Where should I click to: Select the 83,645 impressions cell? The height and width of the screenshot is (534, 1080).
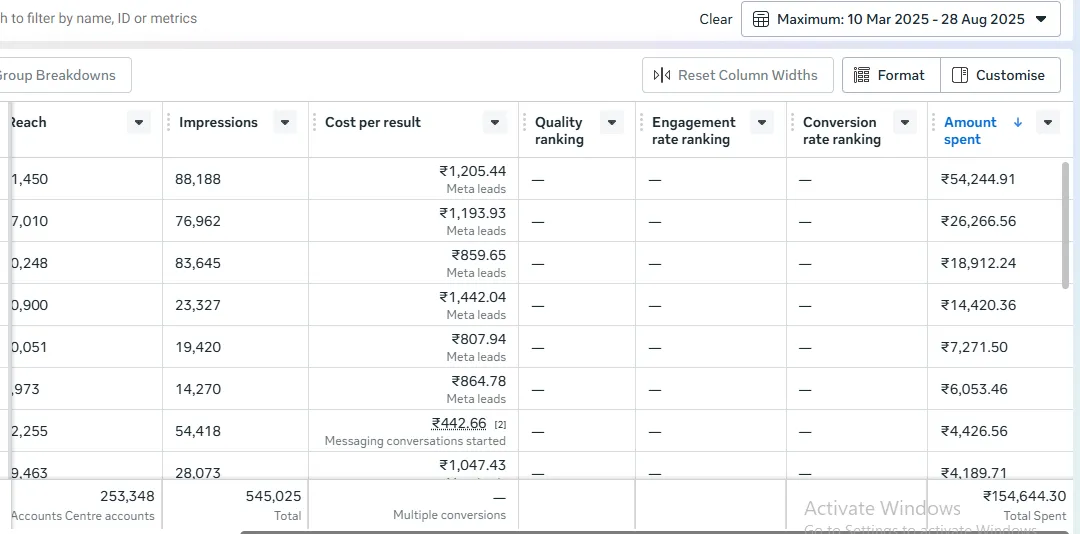point(236,263)
